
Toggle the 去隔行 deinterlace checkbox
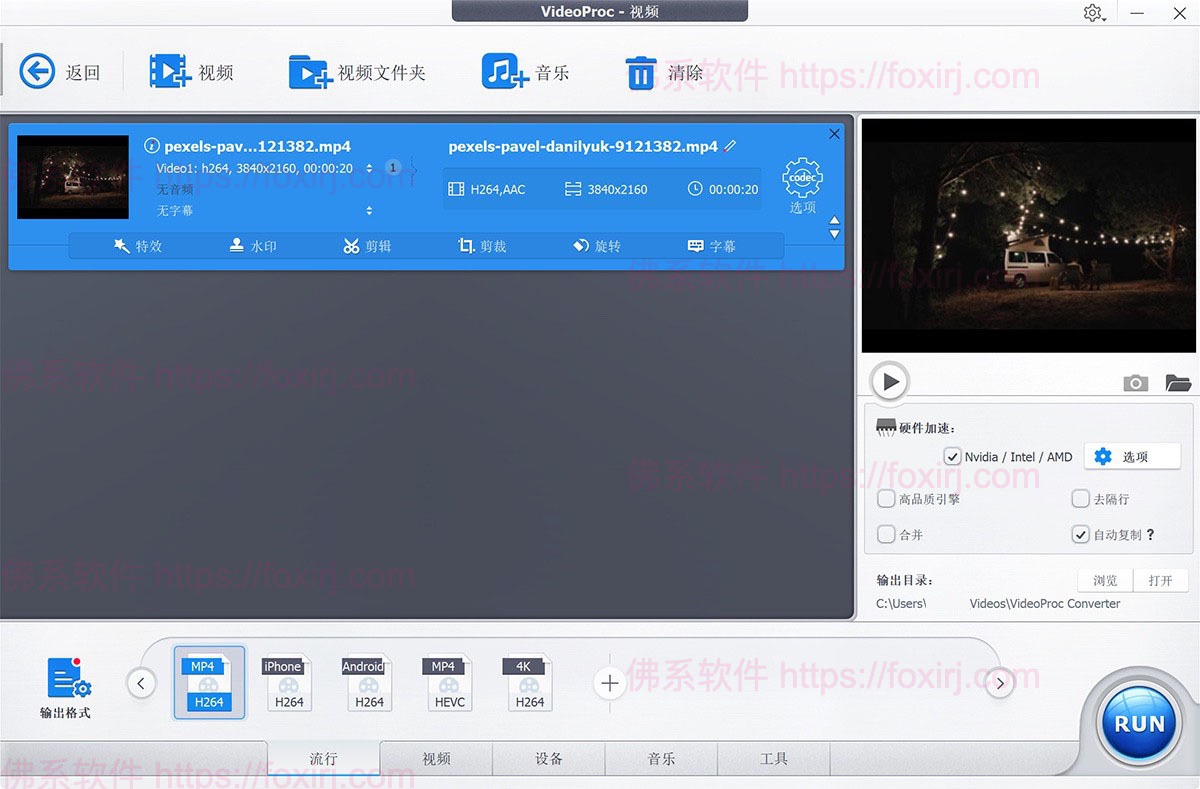point(1081,498)
